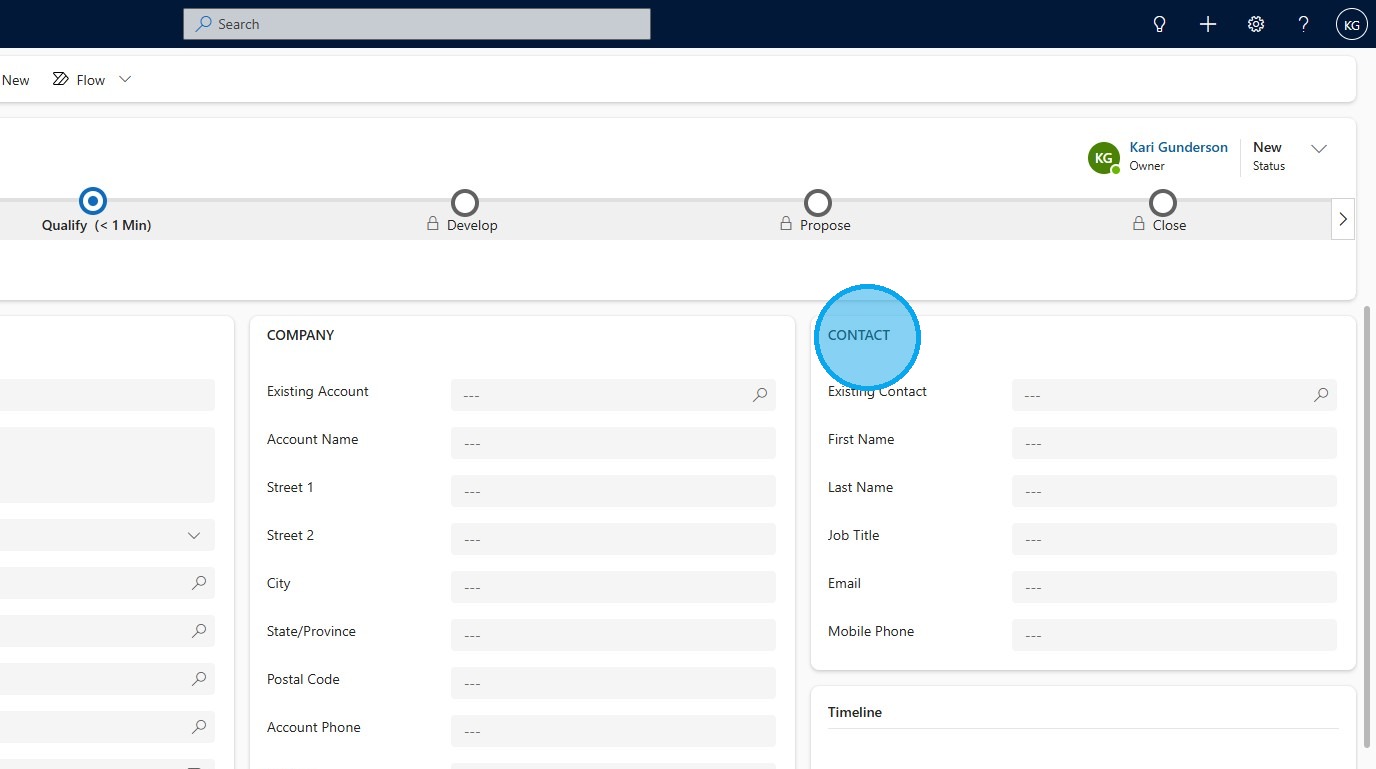Click the State/Province input field
The image size is (1376, 769).
pyautogui.click(x=613, y=635)
